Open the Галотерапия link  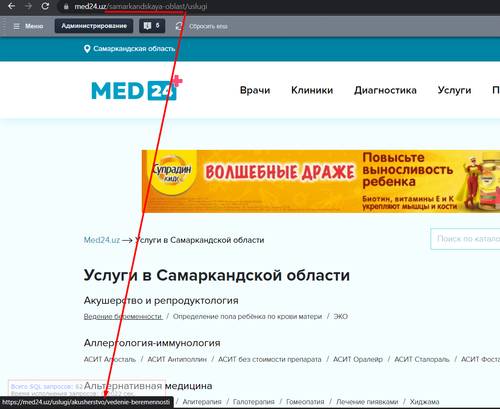pos(254,402)
